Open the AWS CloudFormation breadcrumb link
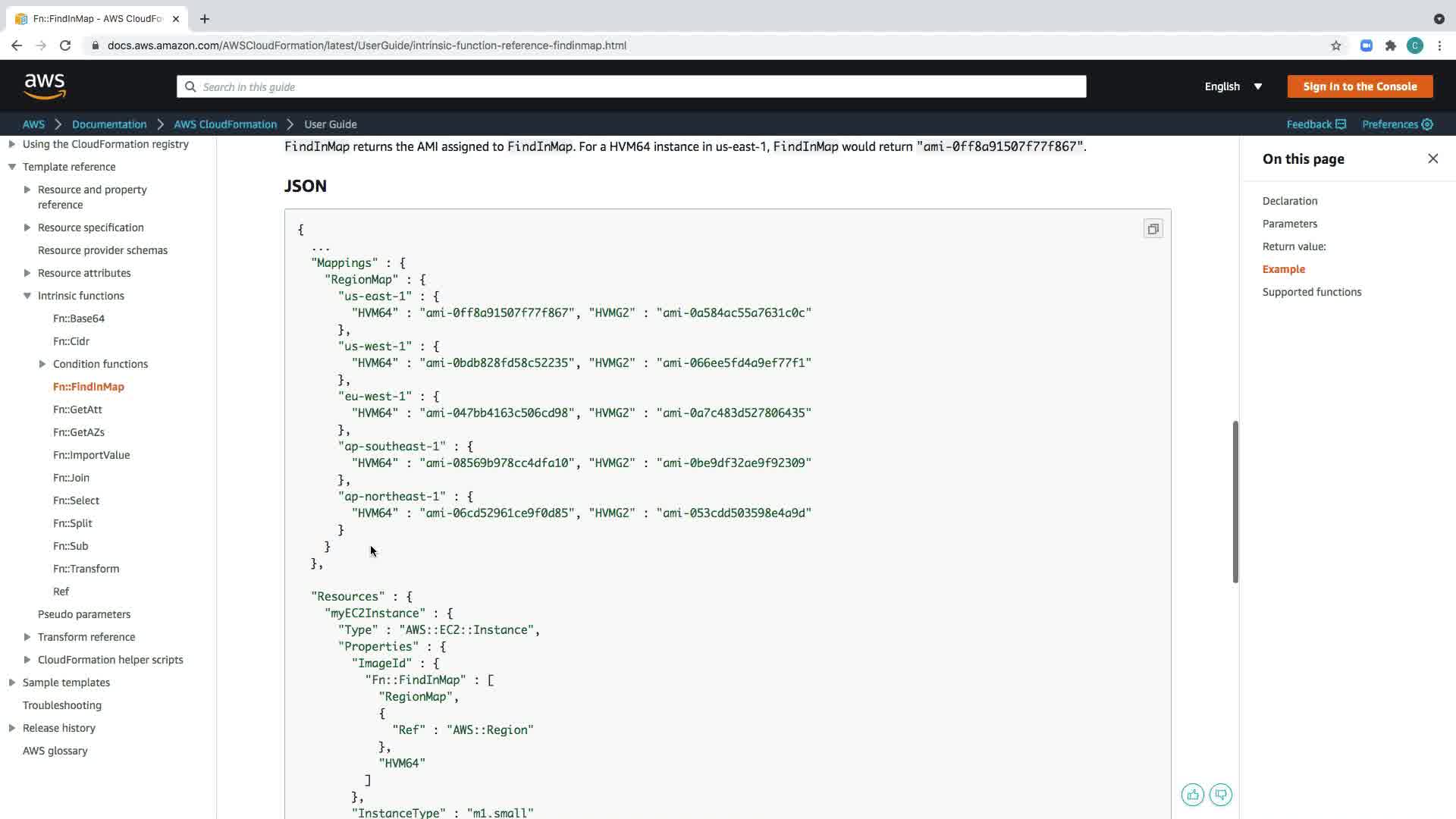The image size is (1456, 819). (x=225, y=124)
